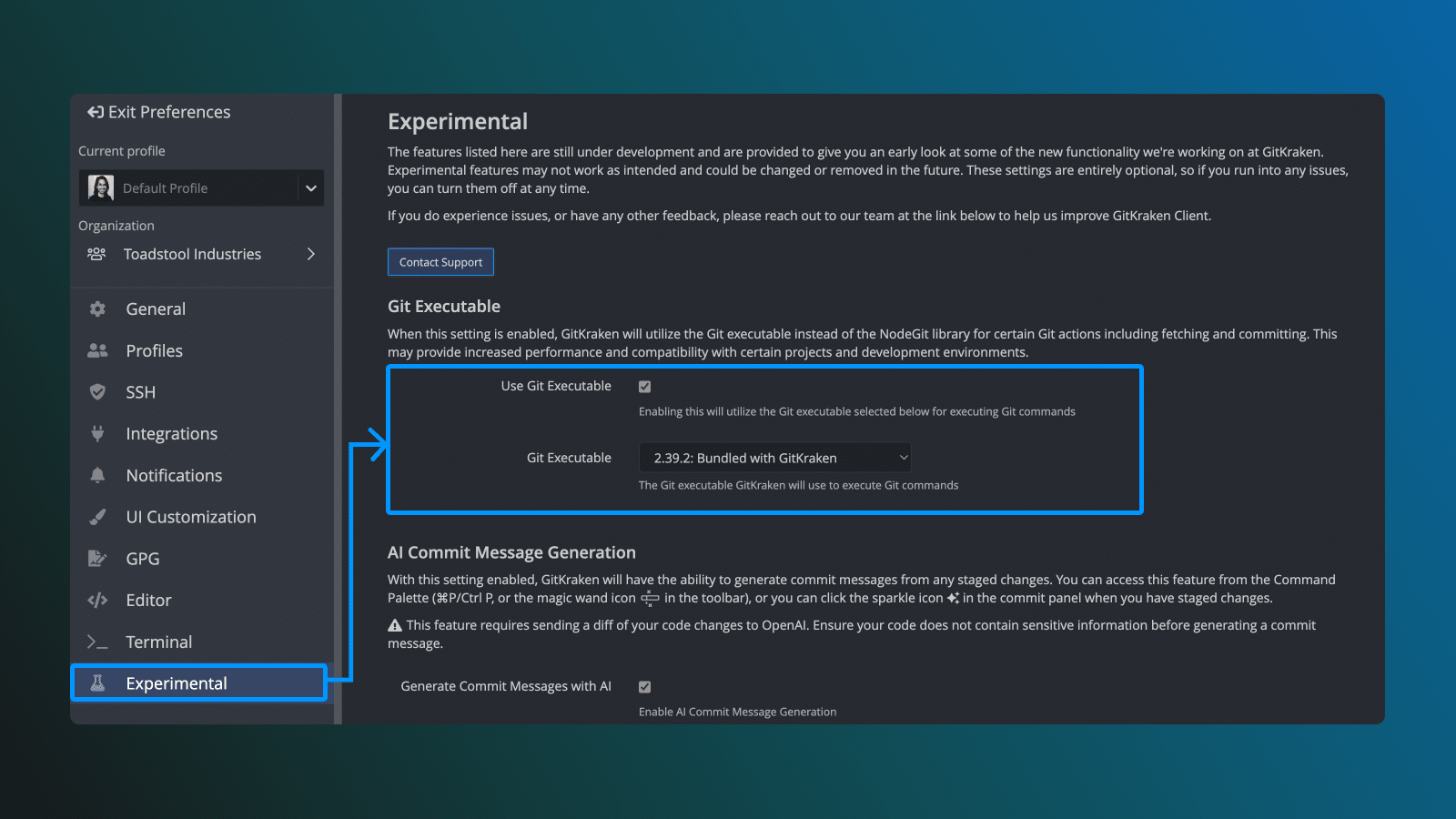The image size is (1456, 819).
Task: Click the Editor code icon
Action: [97, 600]
